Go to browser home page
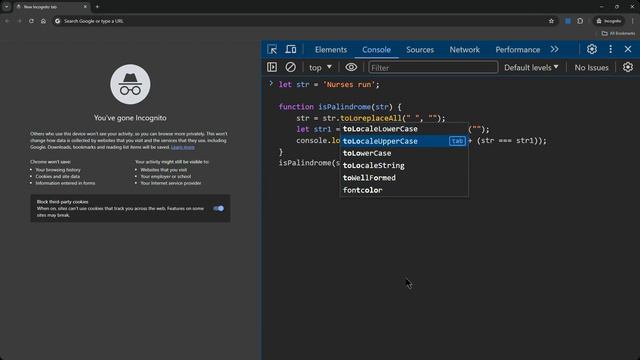The height and width of the screenshot is (360, 640). pyautogui.click(x=43, y=21)
